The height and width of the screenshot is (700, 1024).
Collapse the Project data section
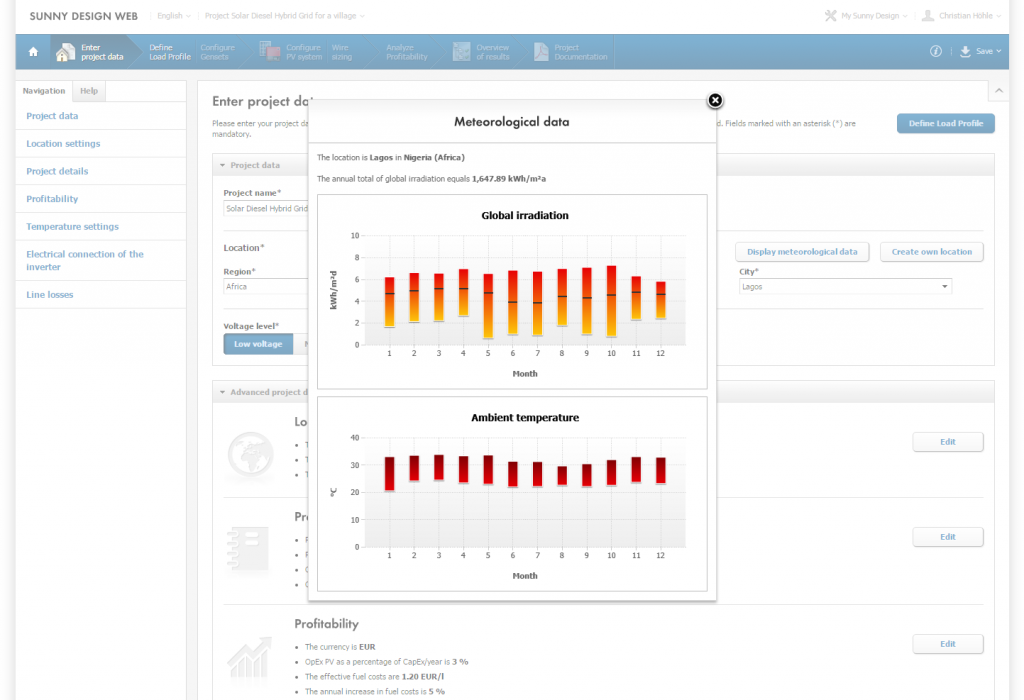pyautogui.click(x=221, y=165)
